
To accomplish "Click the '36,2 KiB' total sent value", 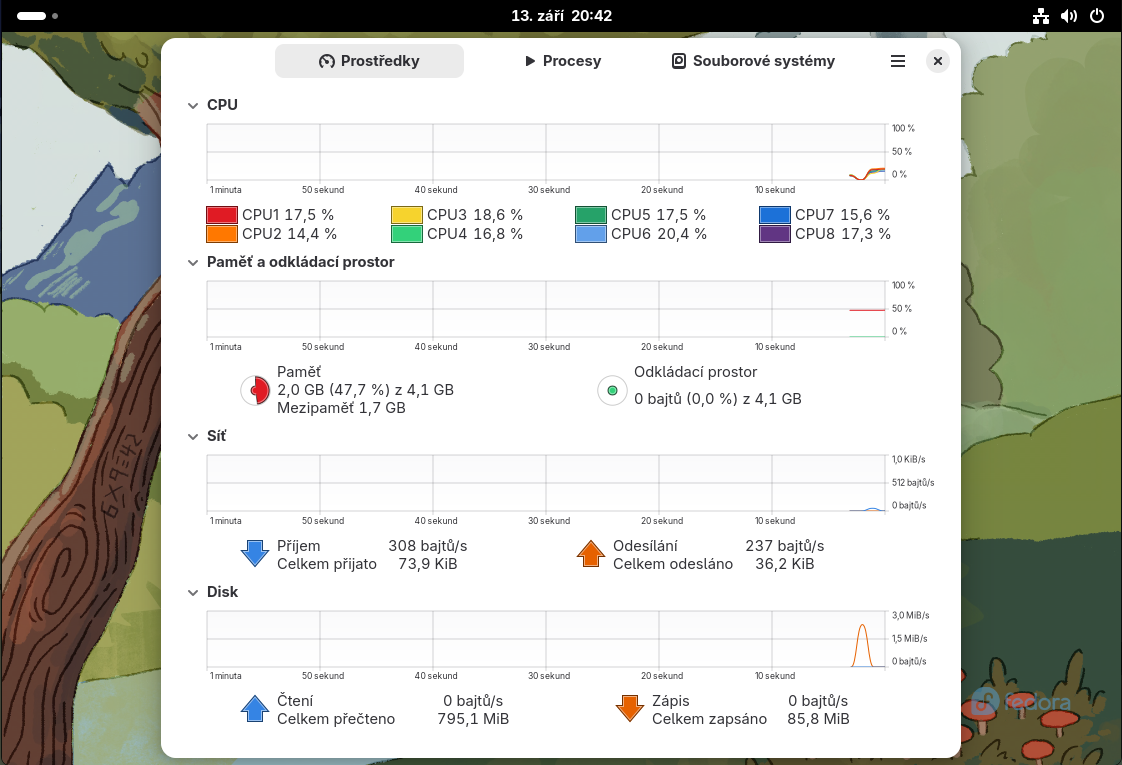I will (x=785, y=564).
